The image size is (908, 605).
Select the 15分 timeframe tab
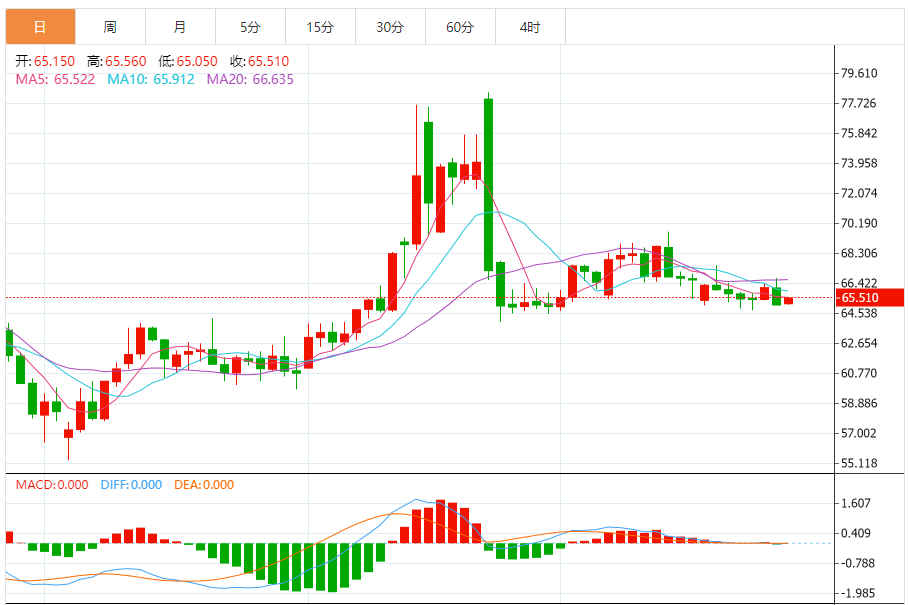point(320,27)
